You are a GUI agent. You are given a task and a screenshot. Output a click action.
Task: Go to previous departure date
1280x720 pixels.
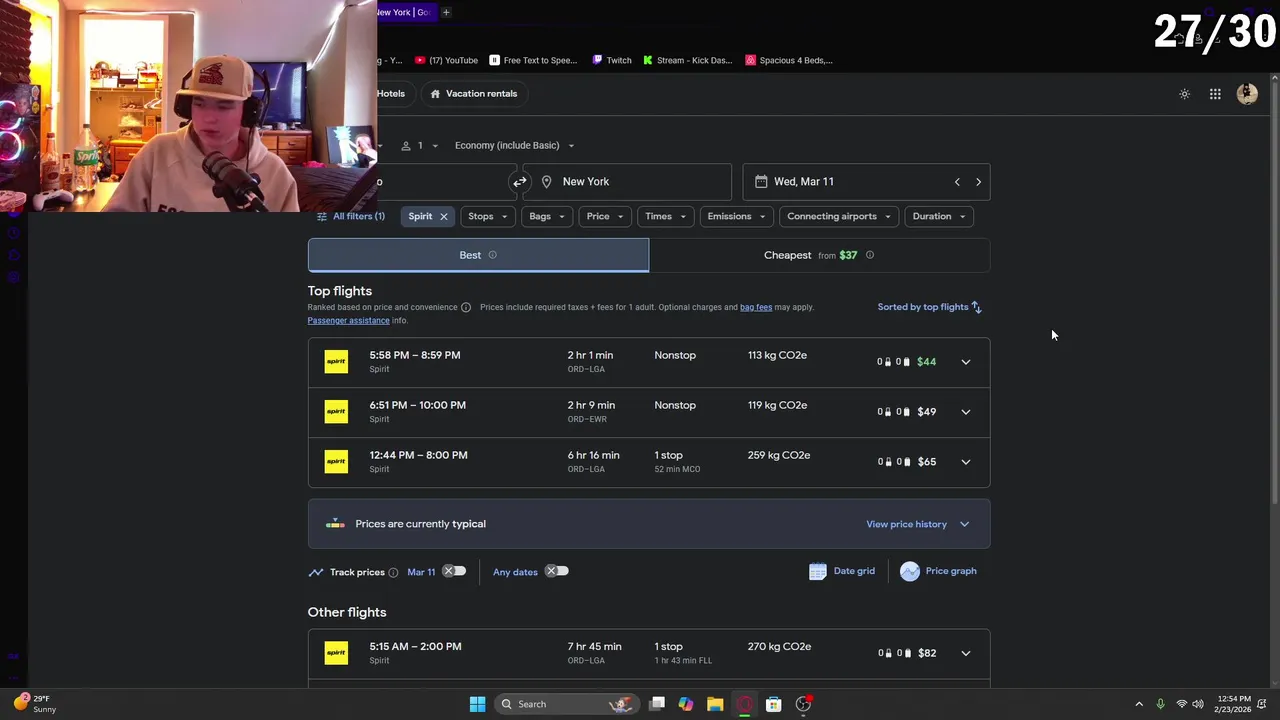[x=957, y=182]
